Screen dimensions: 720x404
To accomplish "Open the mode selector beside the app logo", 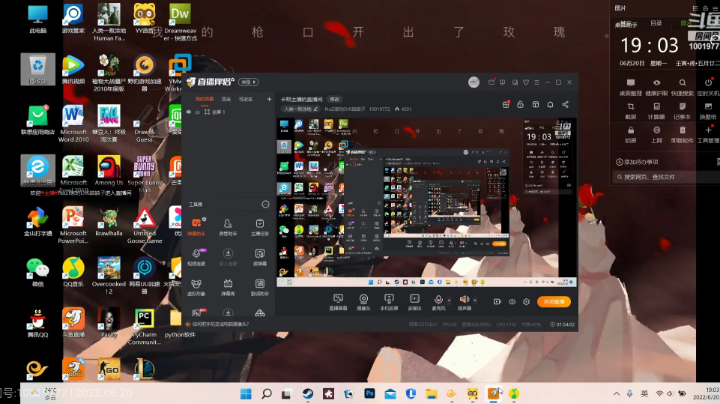I will tap(248, 82).
